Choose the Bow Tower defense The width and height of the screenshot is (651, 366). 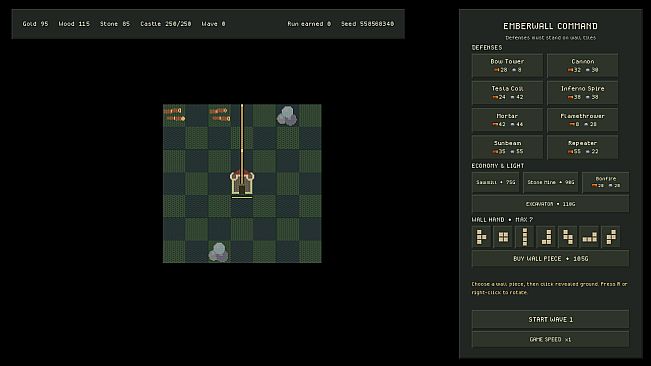[x=507, y=65]
